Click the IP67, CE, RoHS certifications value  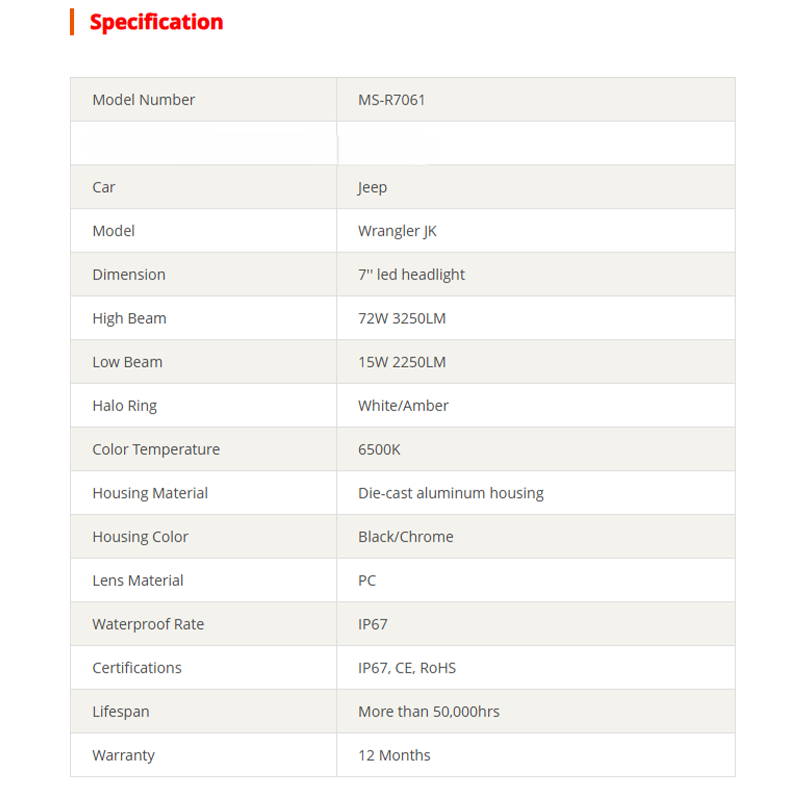407,668
